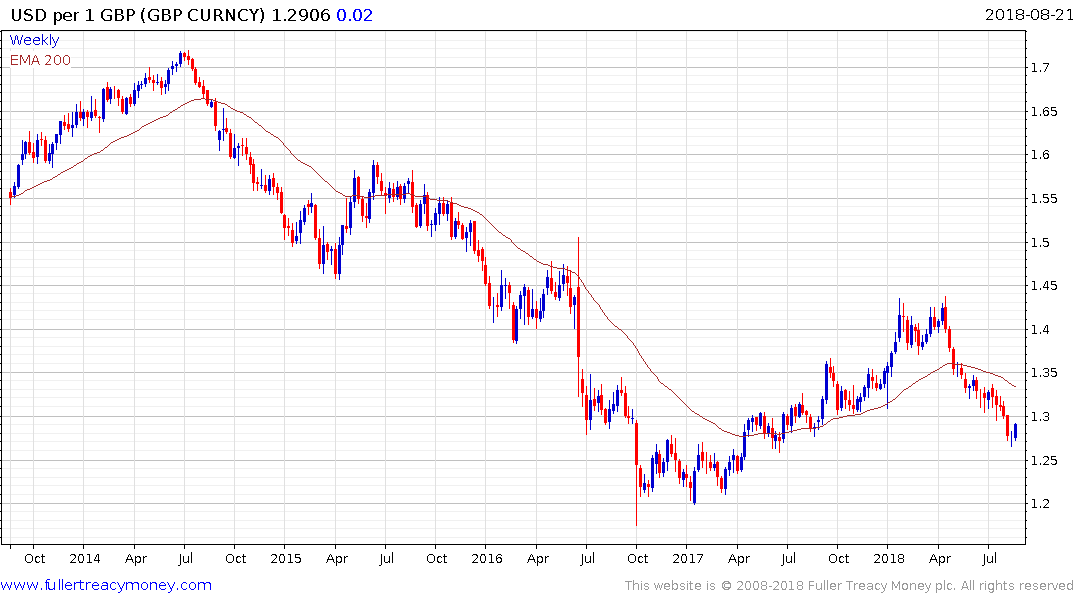1075x600 pixels.
Task: Click the 1.55 price axis label
Action: point(1044,199)
